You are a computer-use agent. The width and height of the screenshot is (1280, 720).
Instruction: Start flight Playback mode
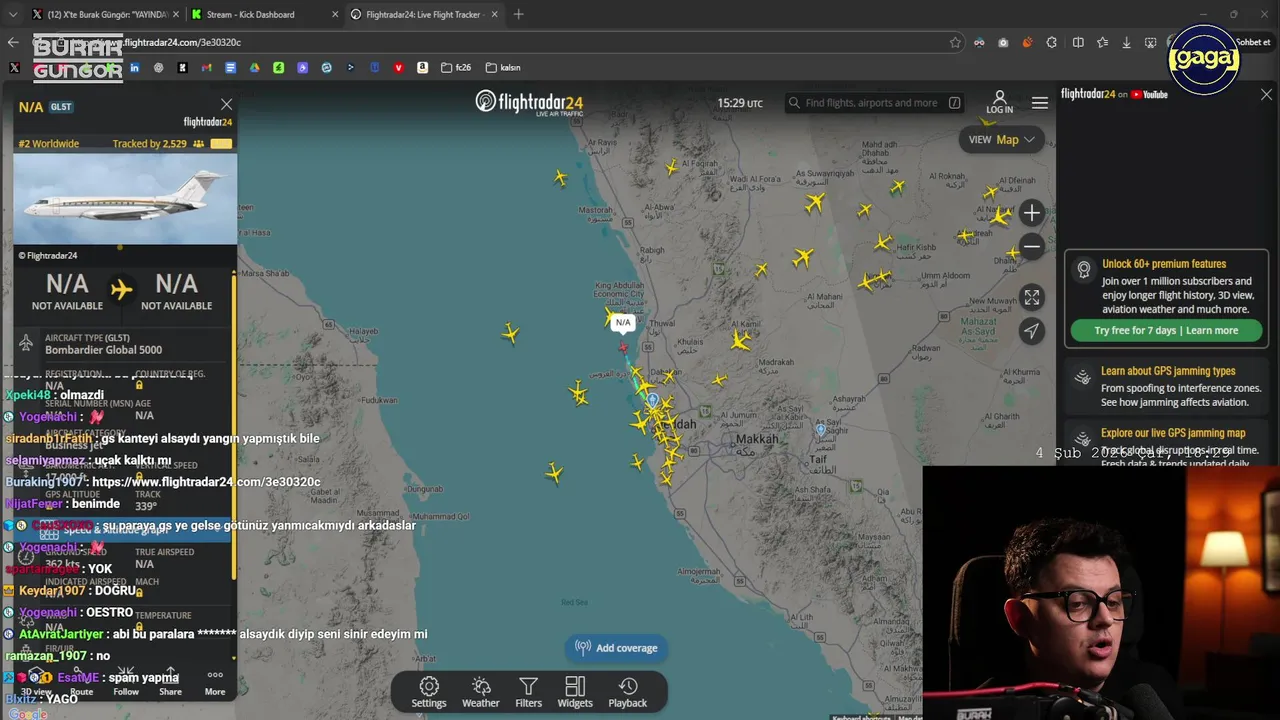pyautogui.click(x=628, y=692)
